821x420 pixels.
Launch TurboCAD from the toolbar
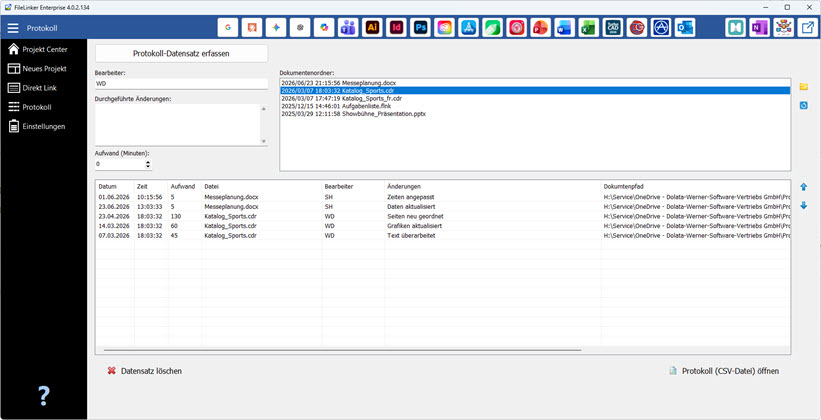coord(613,28)
